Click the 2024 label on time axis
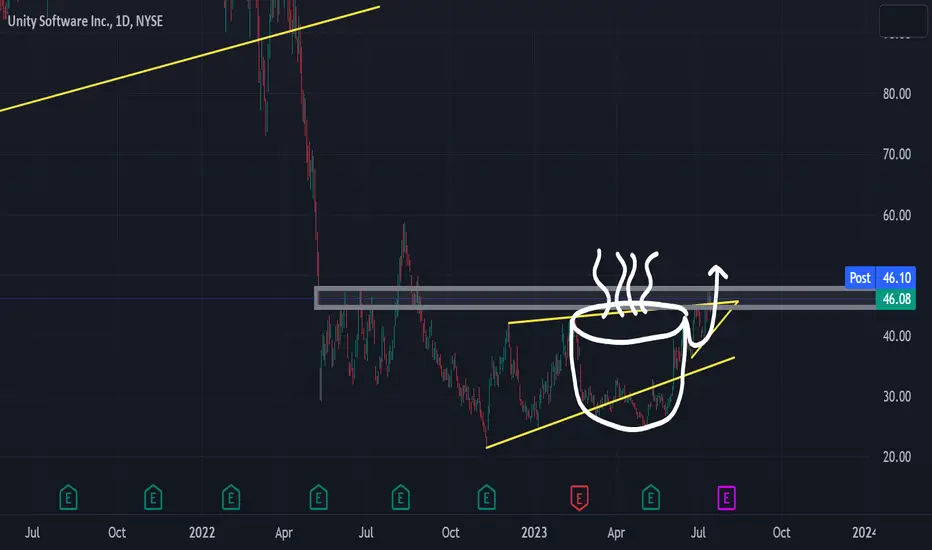The width and height of the screenshot is (932, 550). click(x=864, y=532)
